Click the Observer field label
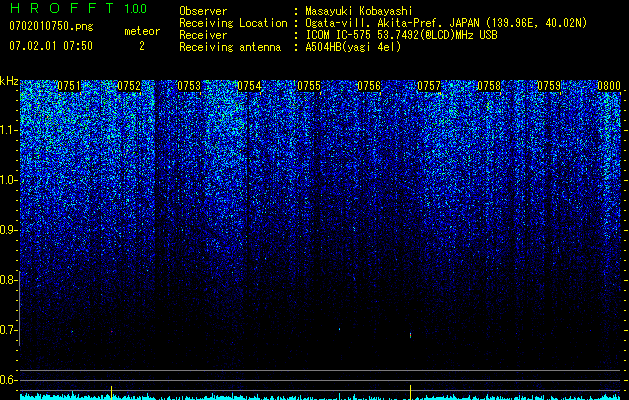Viewport: 629px width, 400px height. (x=203, y=11)
